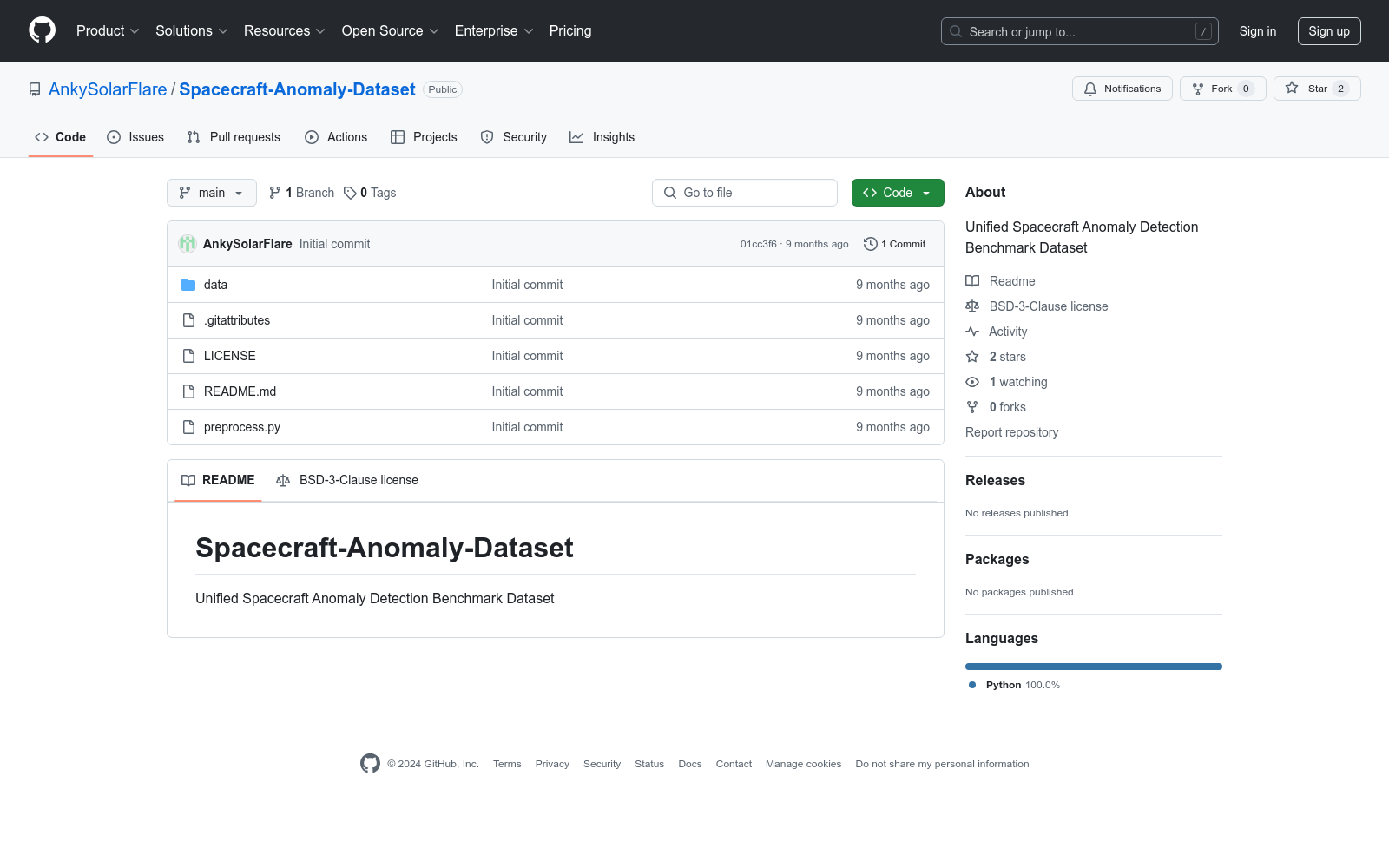Open the README.md file
Image resolution: width=1389 pixels, height=868 pixels.
pos(240,391)
